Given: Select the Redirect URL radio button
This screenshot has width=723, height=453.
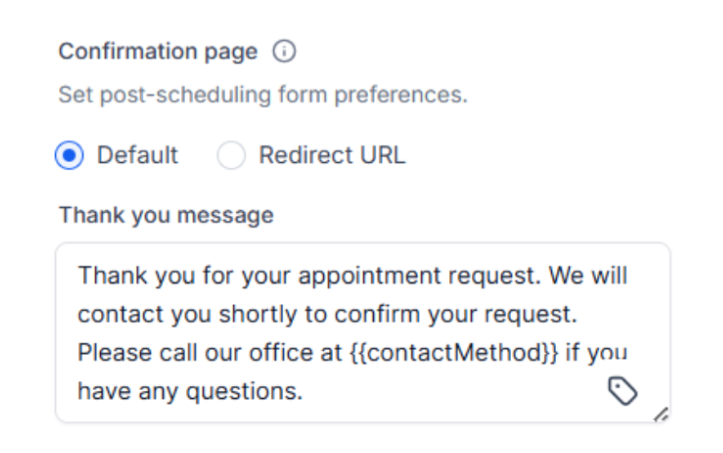Looking at the screenshot, I should 231,156.
